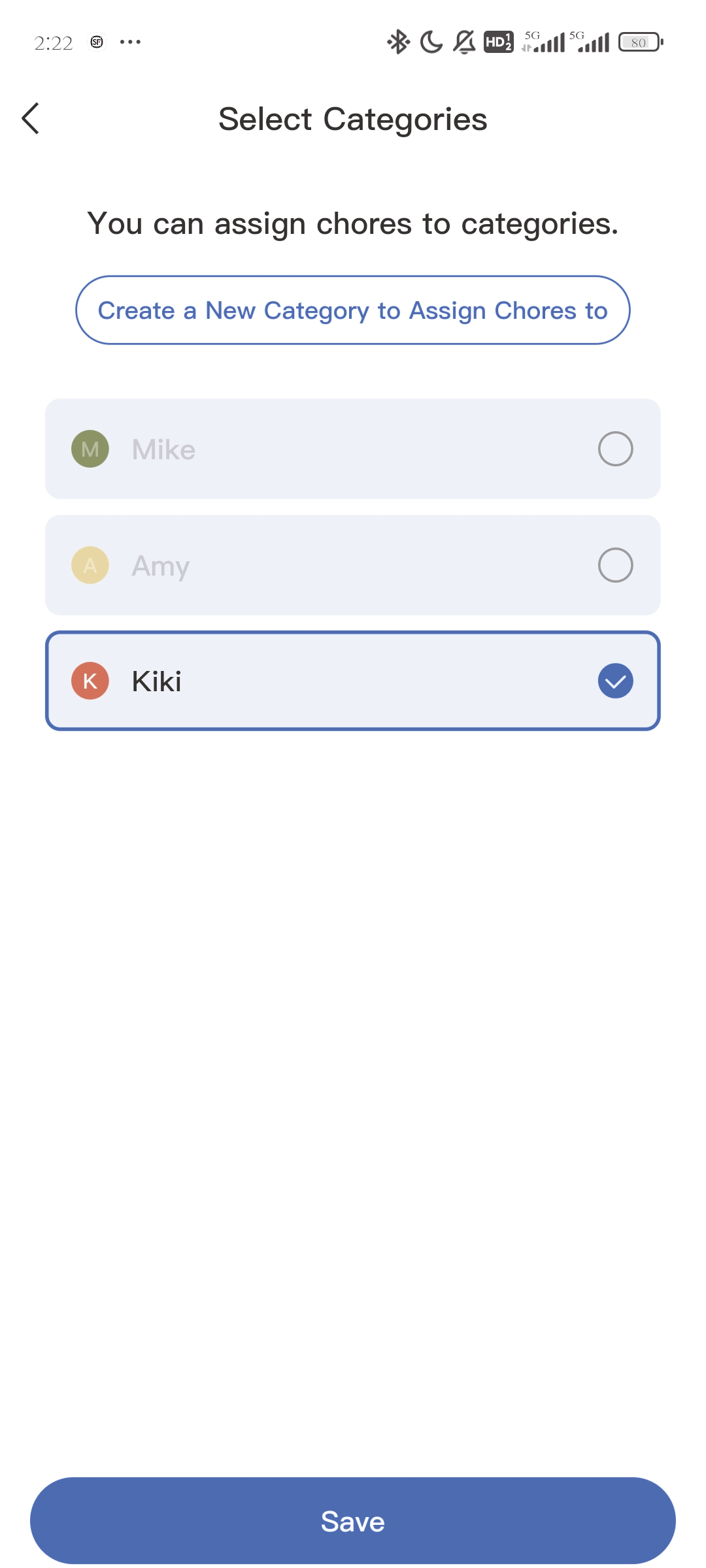
Task: Tap the Amy category name
Action: pyautogui.click(x=161, y=566)
